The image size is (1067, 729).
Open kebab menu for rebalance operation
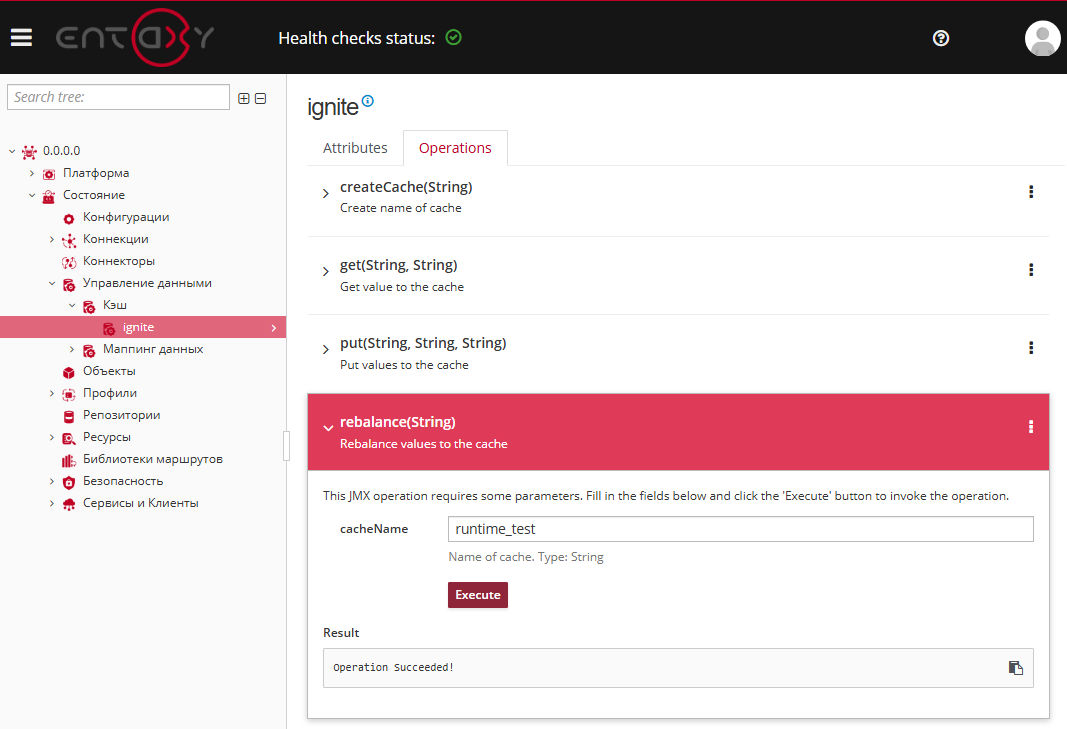tap(1031, 427)
